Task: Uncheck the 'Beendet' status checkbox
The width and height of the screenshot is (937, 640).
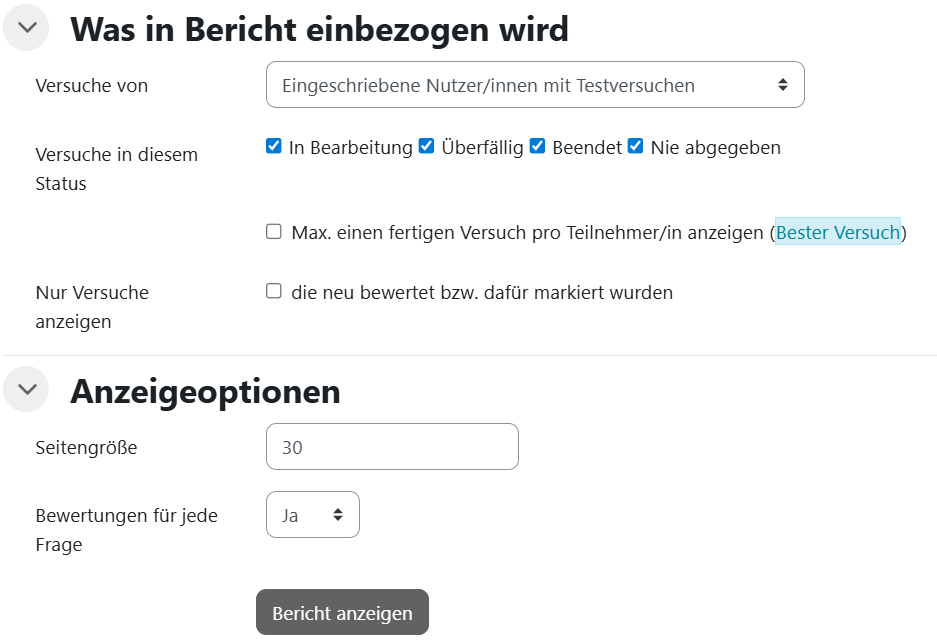Action: (538, 147)
